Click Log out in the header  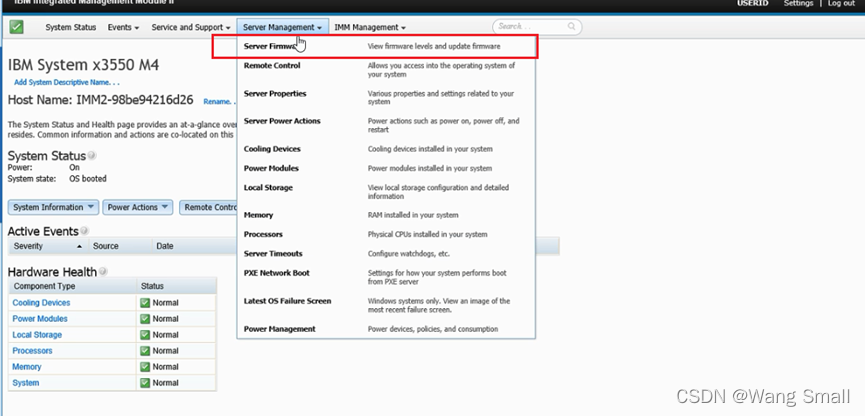coord(841,3)
